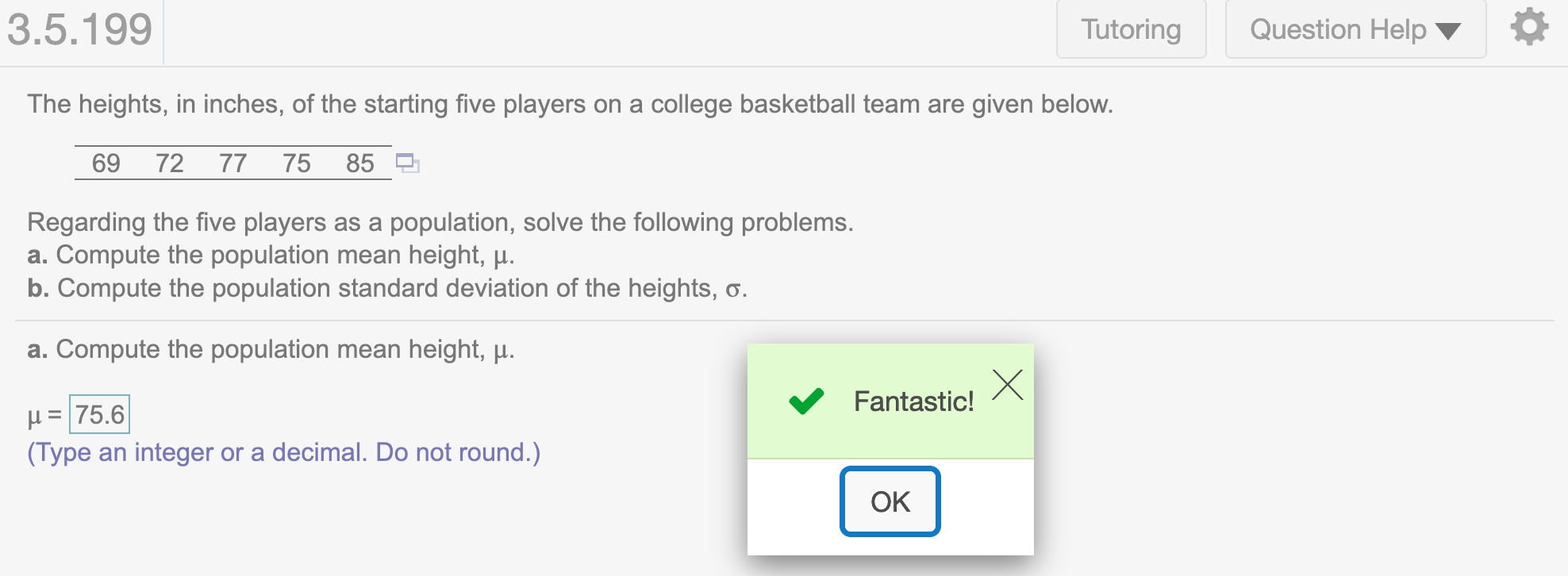Click the data table pop-out icon
The image size is (1568, 576).
point(407,163)
